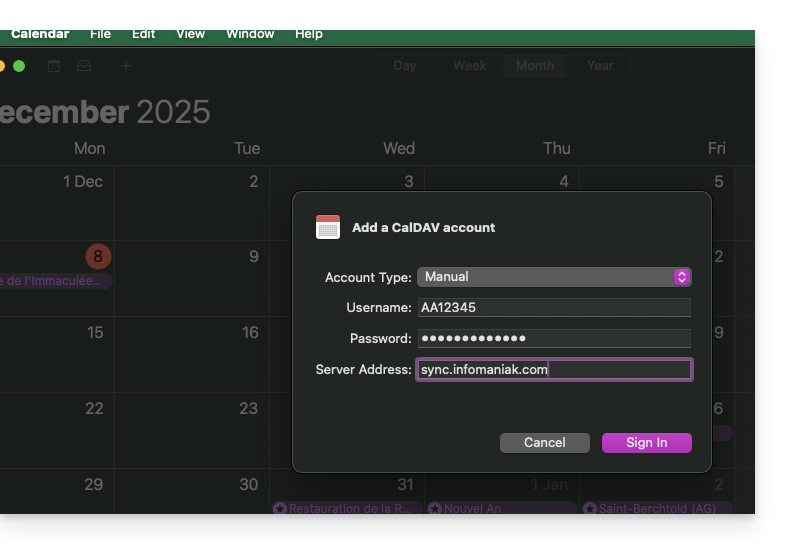Click the Account Type chevron arrows
Image resolution: width=785 pixels, height=544 pixels.
point(682,277)
